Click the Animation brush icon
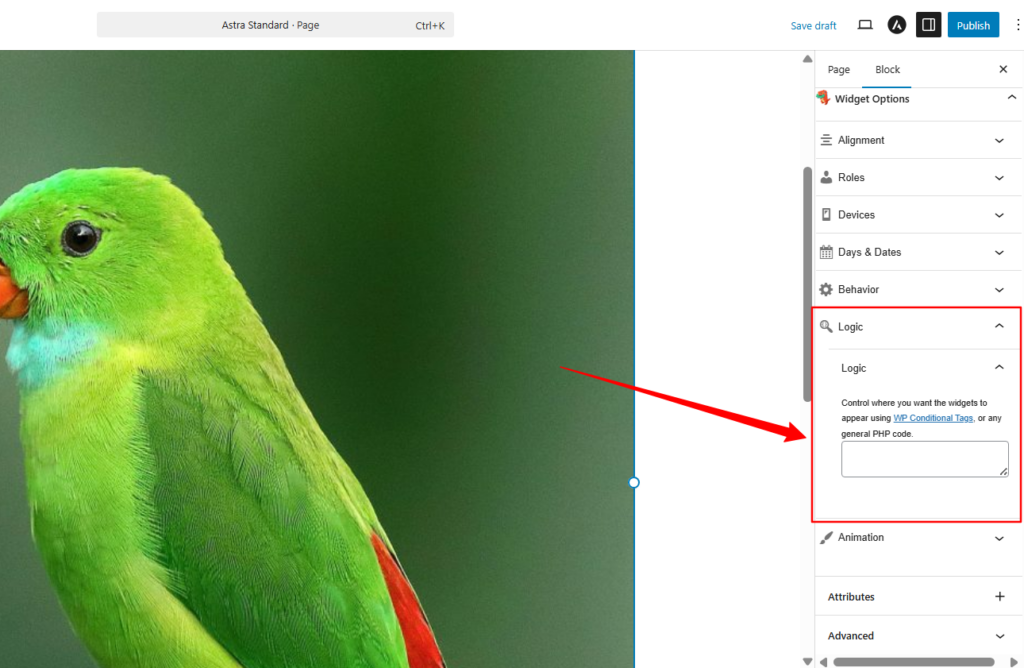 [826, 538]
